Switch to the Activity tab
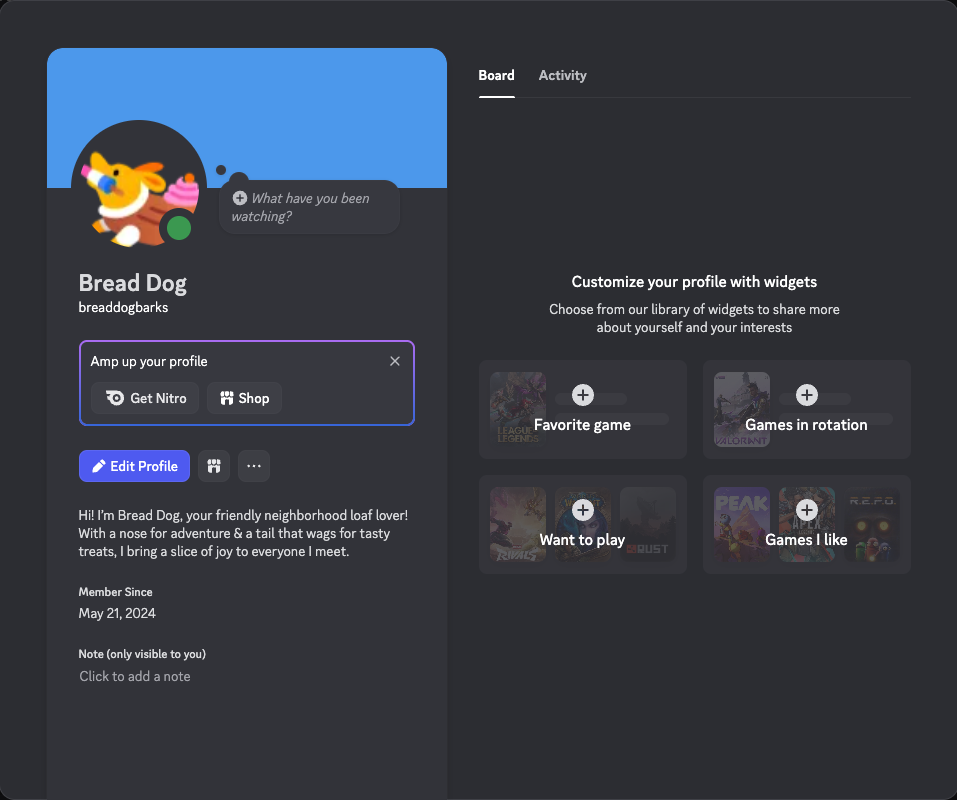 point(562,75)
